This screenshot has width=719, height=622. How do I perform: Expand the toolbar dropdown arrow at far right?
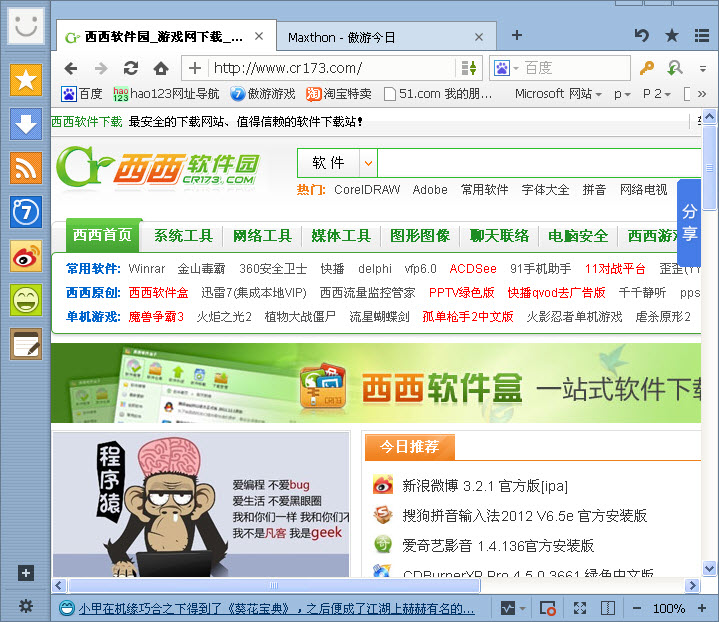702,69
